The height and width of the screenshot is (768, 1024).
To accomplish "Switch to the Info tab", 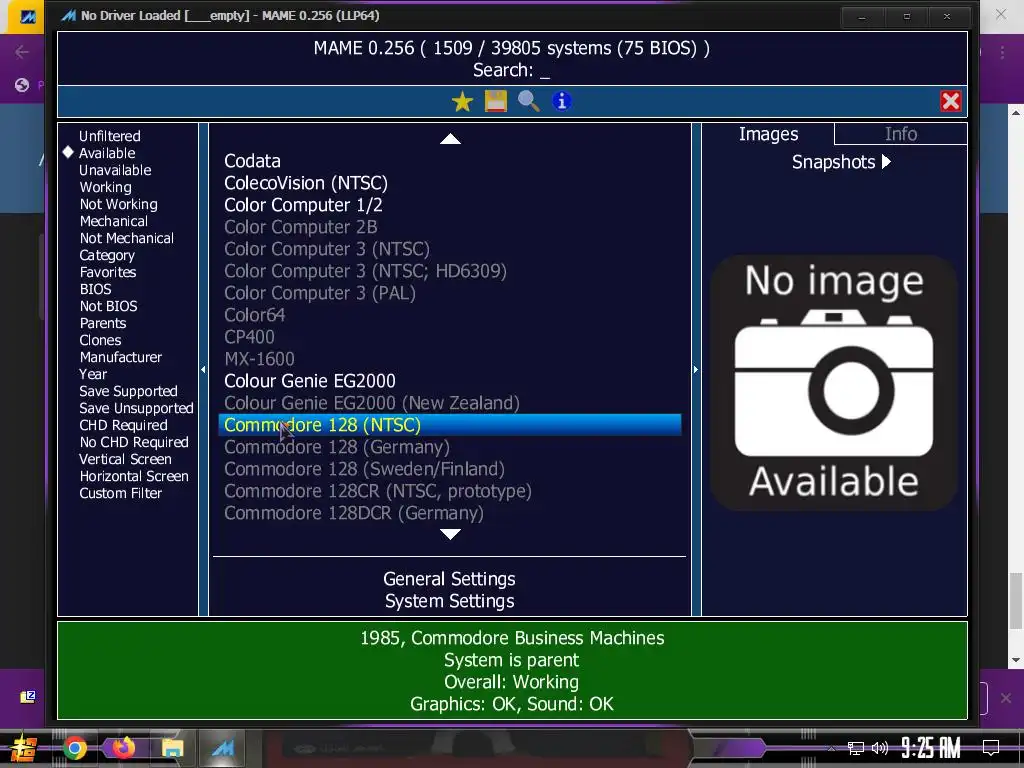I will coord(901,134).
